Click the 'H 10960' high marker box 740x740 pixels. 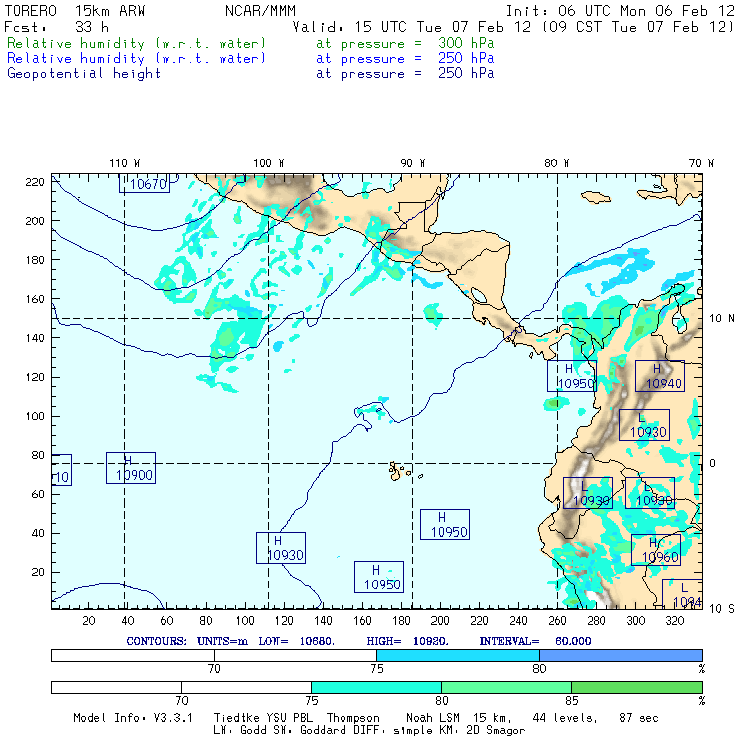point(656,550)
